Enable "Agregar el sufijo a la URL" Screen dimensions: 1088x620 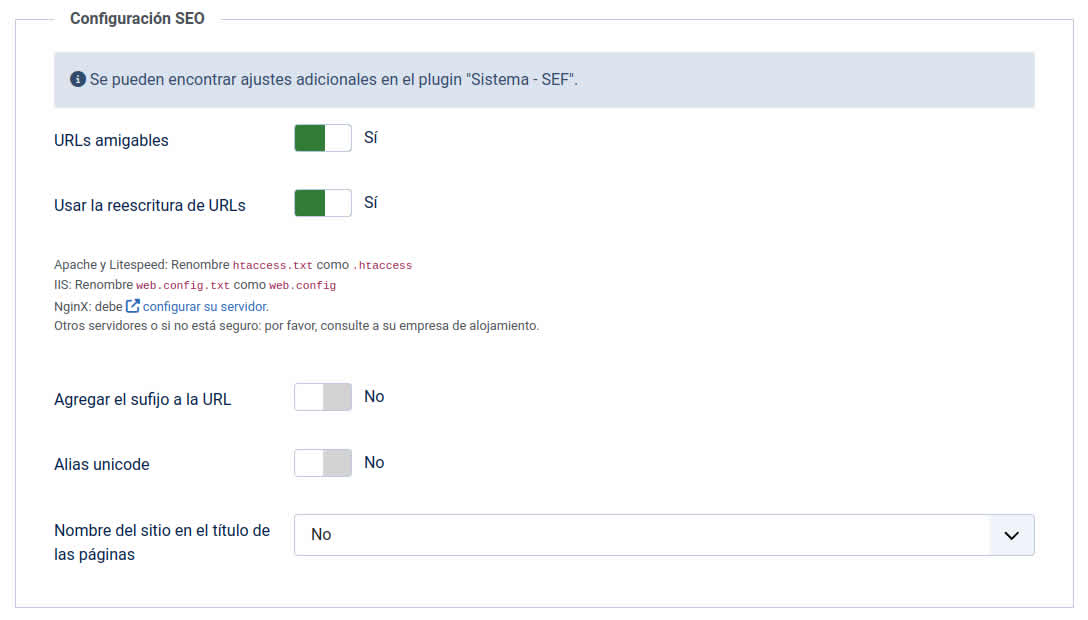322,396
